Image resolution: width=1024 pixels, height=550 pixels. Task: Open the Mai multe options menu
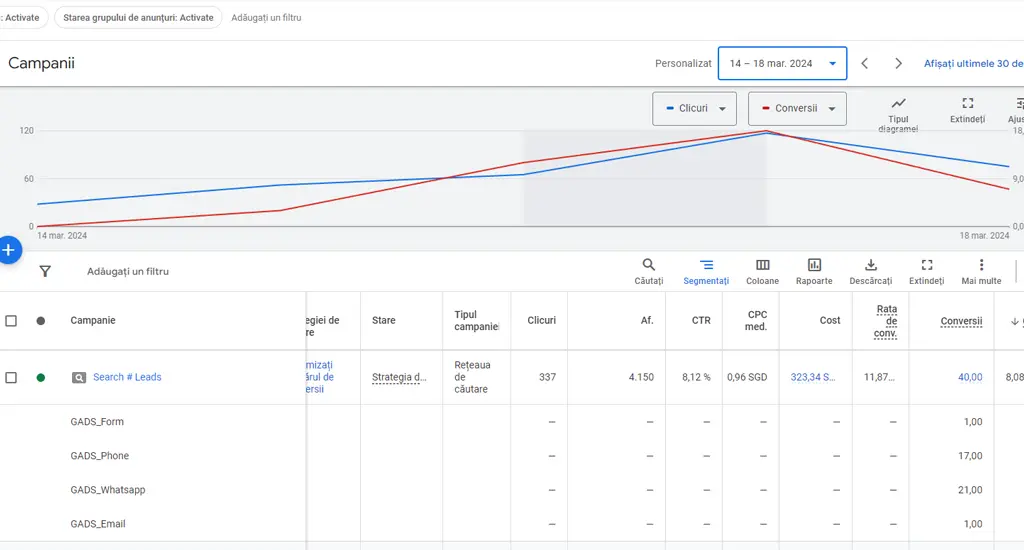(981, 265)
